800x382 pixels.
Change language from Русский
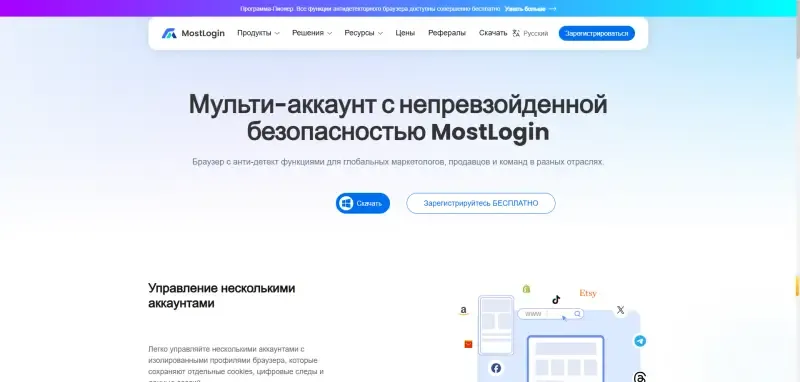(x=535, y=34)
